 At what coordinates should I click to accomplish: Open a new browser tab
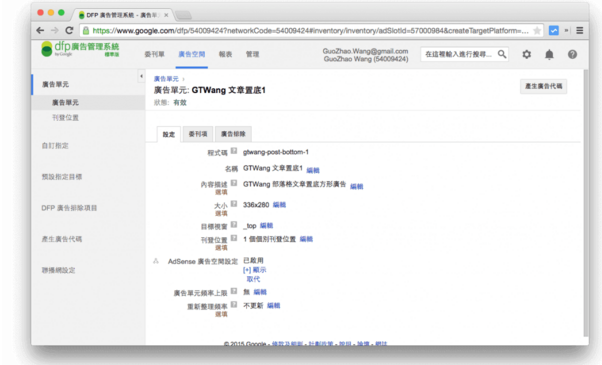[184, 15]
